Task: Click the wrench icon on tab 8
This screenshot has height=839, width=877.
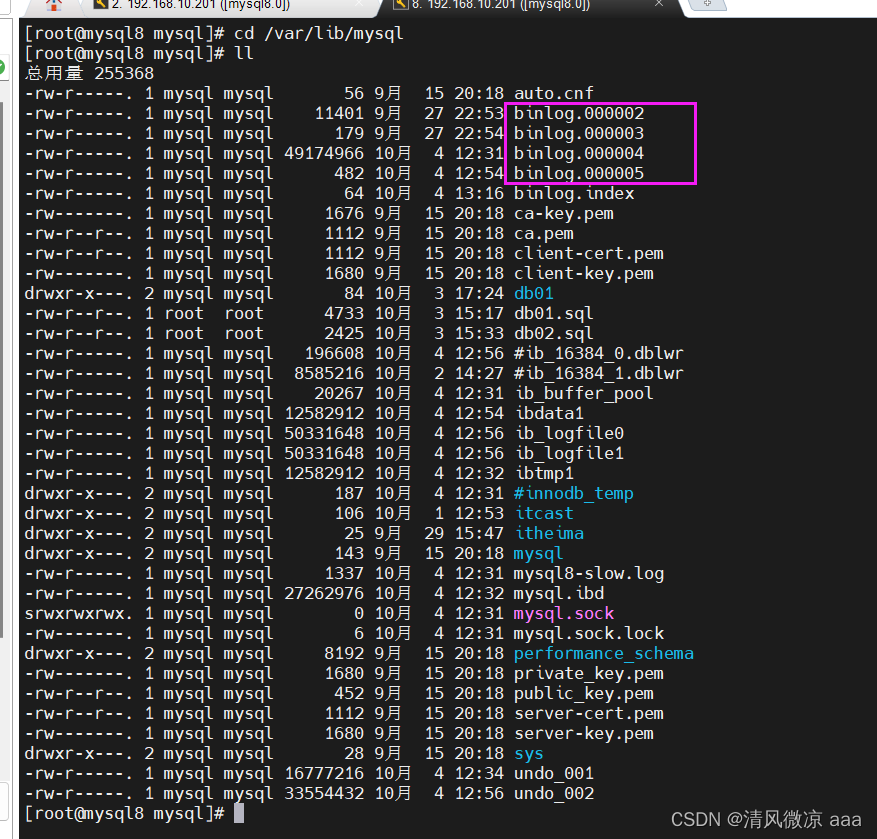Action: (x=400, y=4)
